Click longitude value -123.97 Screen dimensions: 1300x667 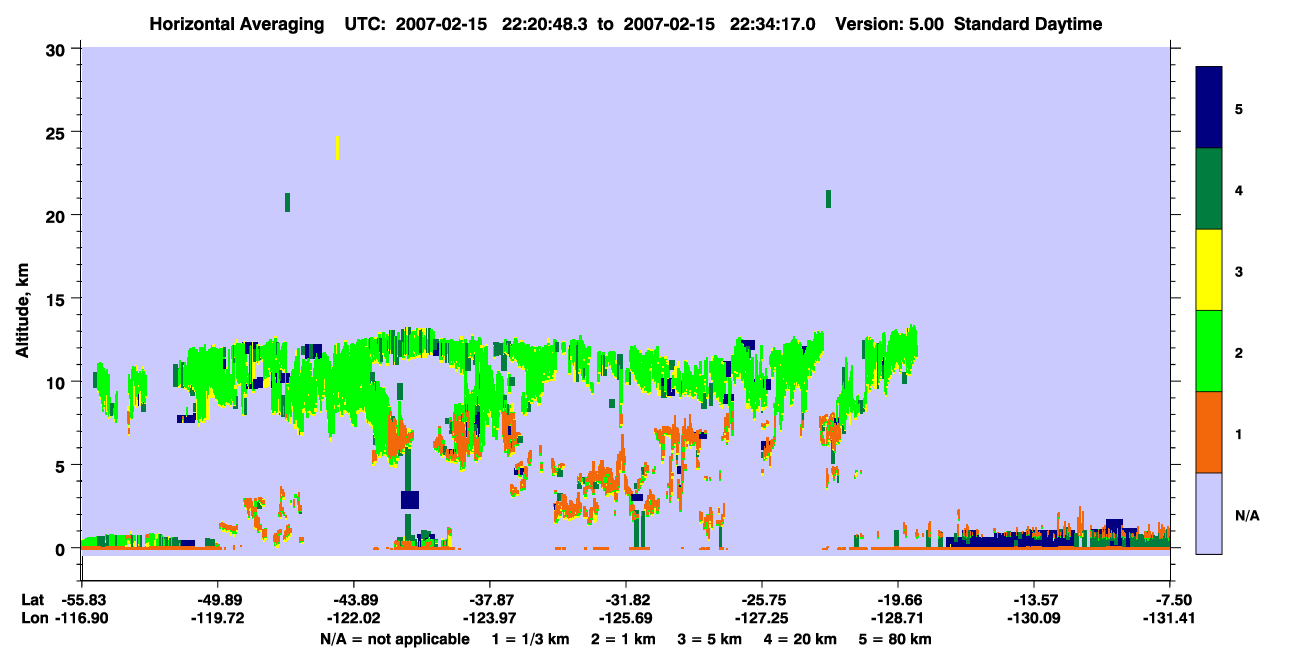tap(489, 618)
